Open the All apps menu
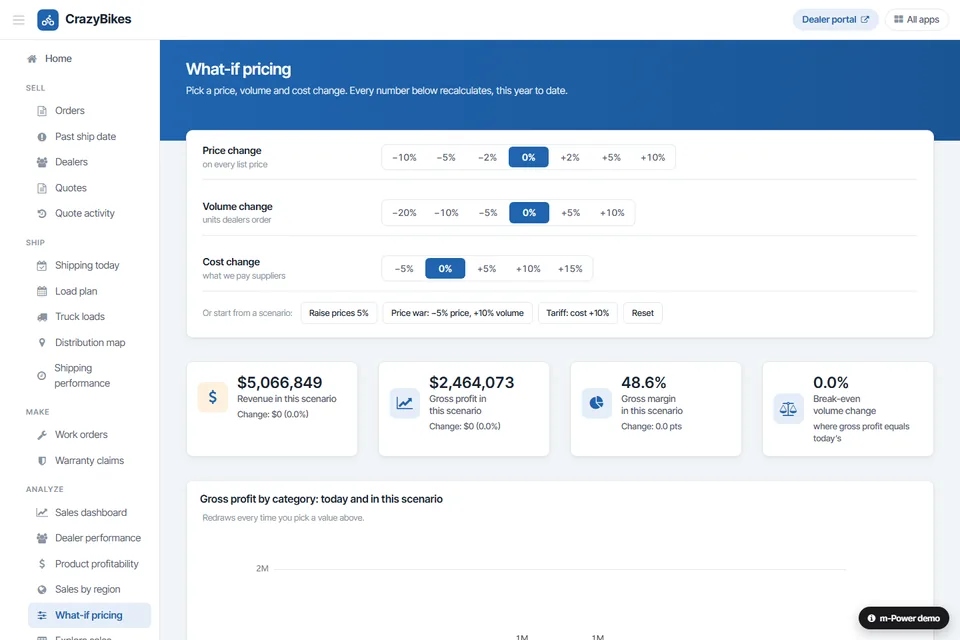This screenshot has width=960, height=640. 917,20
